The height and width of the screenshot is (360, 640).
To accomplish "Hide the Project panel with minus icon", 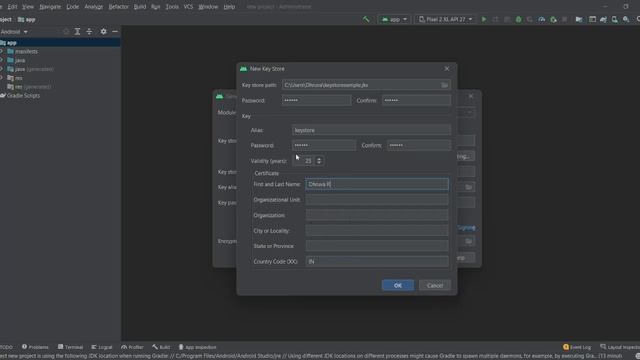I will pos(115,31).
